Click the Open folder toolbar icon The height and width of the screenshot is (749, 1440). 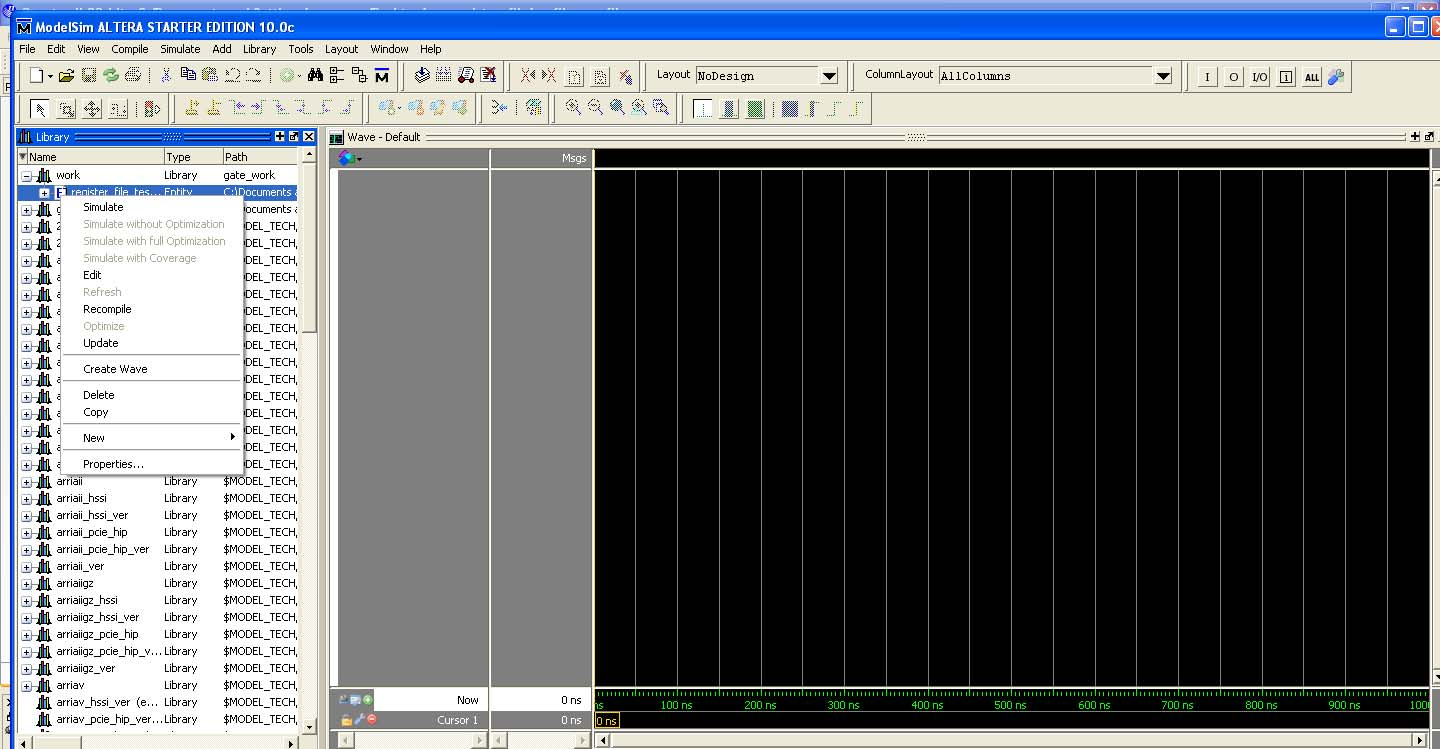pos(67,75)
